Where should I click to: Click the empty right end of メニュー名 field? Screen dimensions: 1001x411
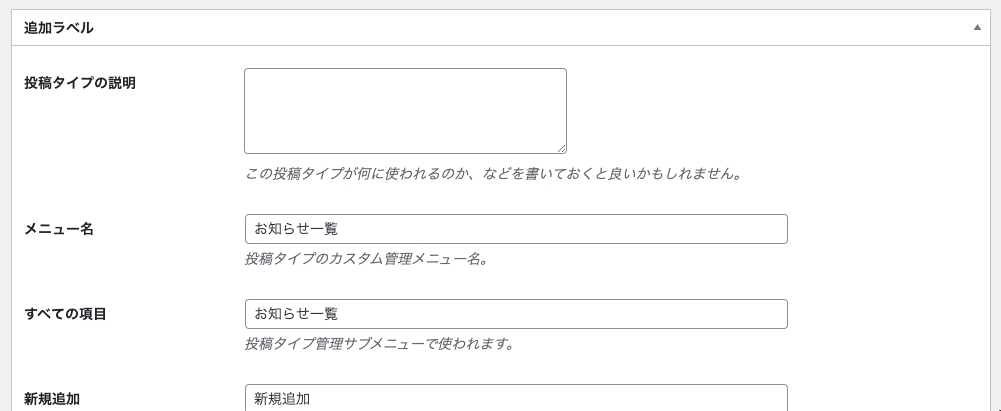[702, 229]
